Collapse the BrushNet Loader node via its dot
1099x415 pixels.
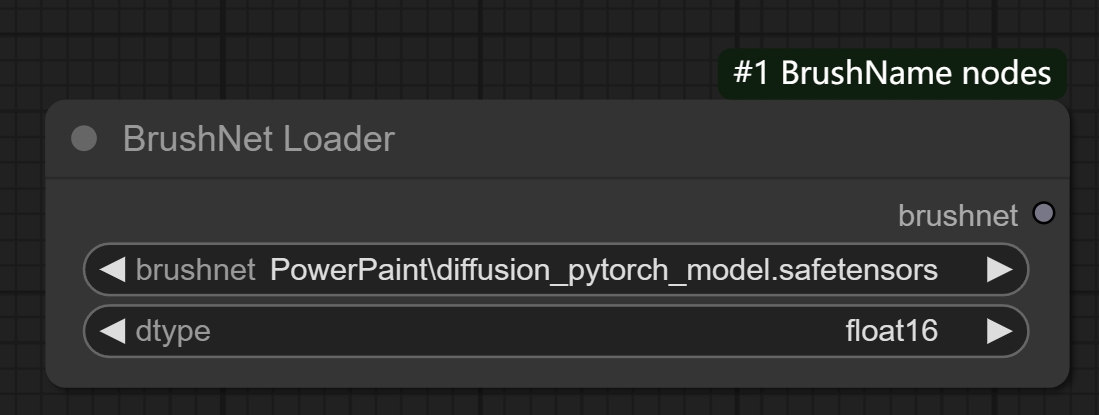pyautogui.click(x=85, y=139)
